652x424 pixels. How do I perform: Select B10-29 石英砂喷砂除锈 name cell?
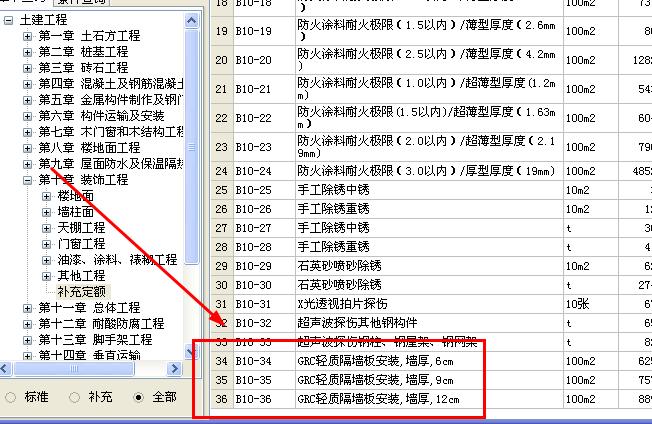429,266
